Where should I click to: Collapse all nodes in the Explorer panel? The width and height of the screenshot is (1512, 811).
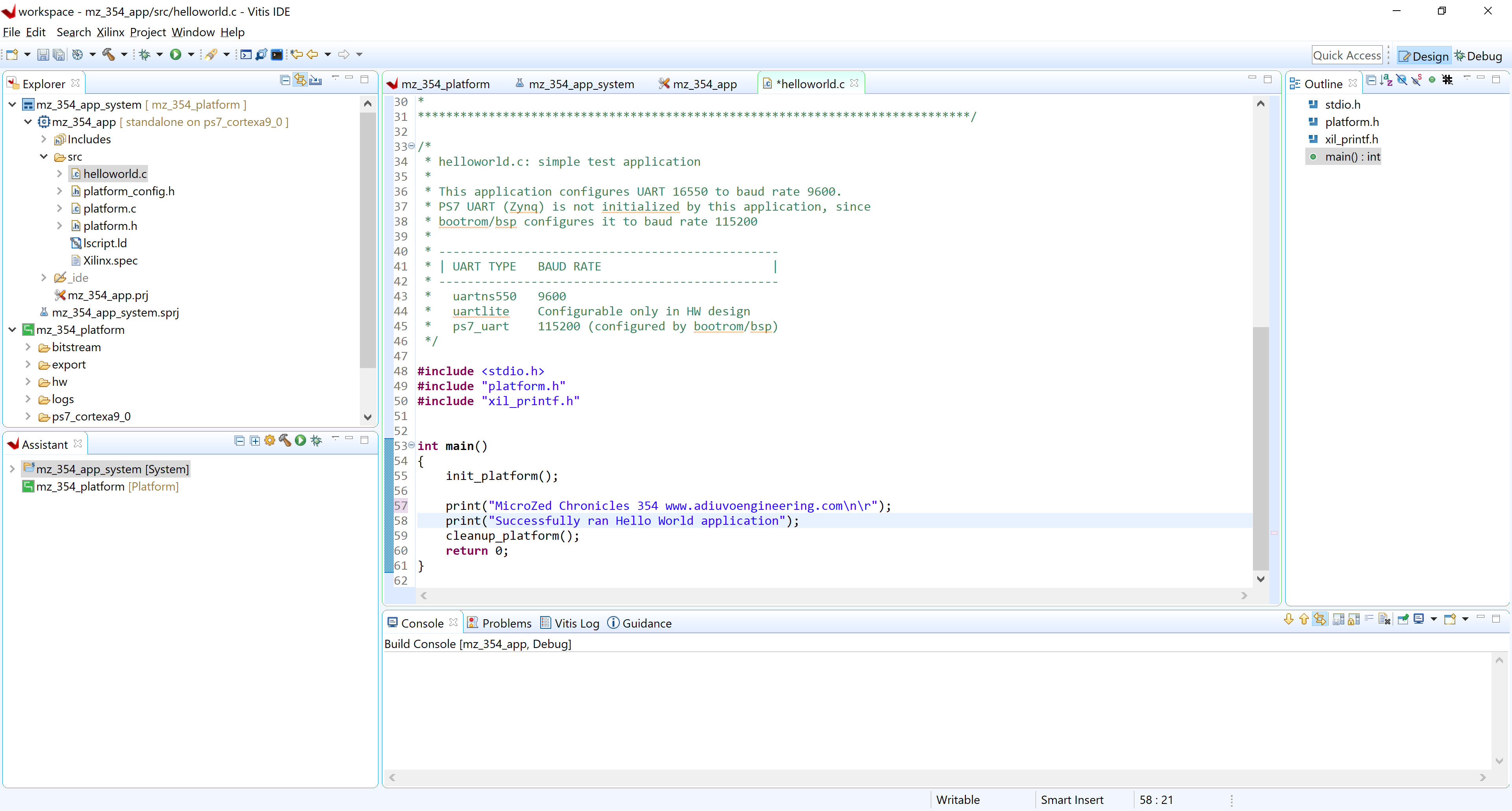[x=285, y=80]
